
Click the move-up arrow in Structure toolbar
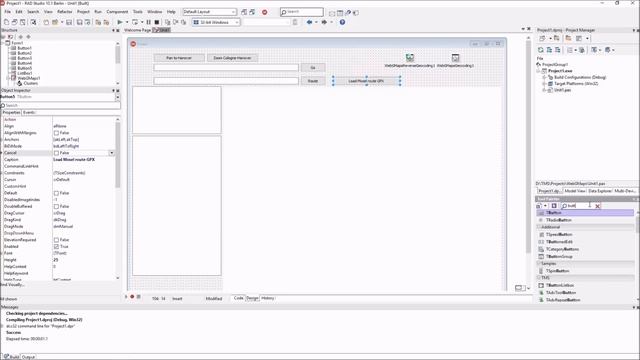[21, 37]
